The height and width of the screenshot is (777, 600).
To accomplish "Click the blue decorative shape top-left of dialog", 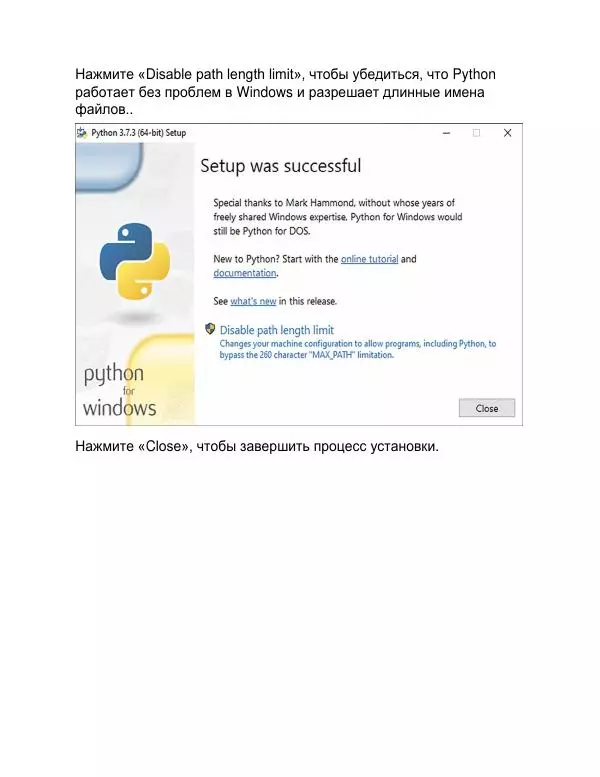I will 109,167.
